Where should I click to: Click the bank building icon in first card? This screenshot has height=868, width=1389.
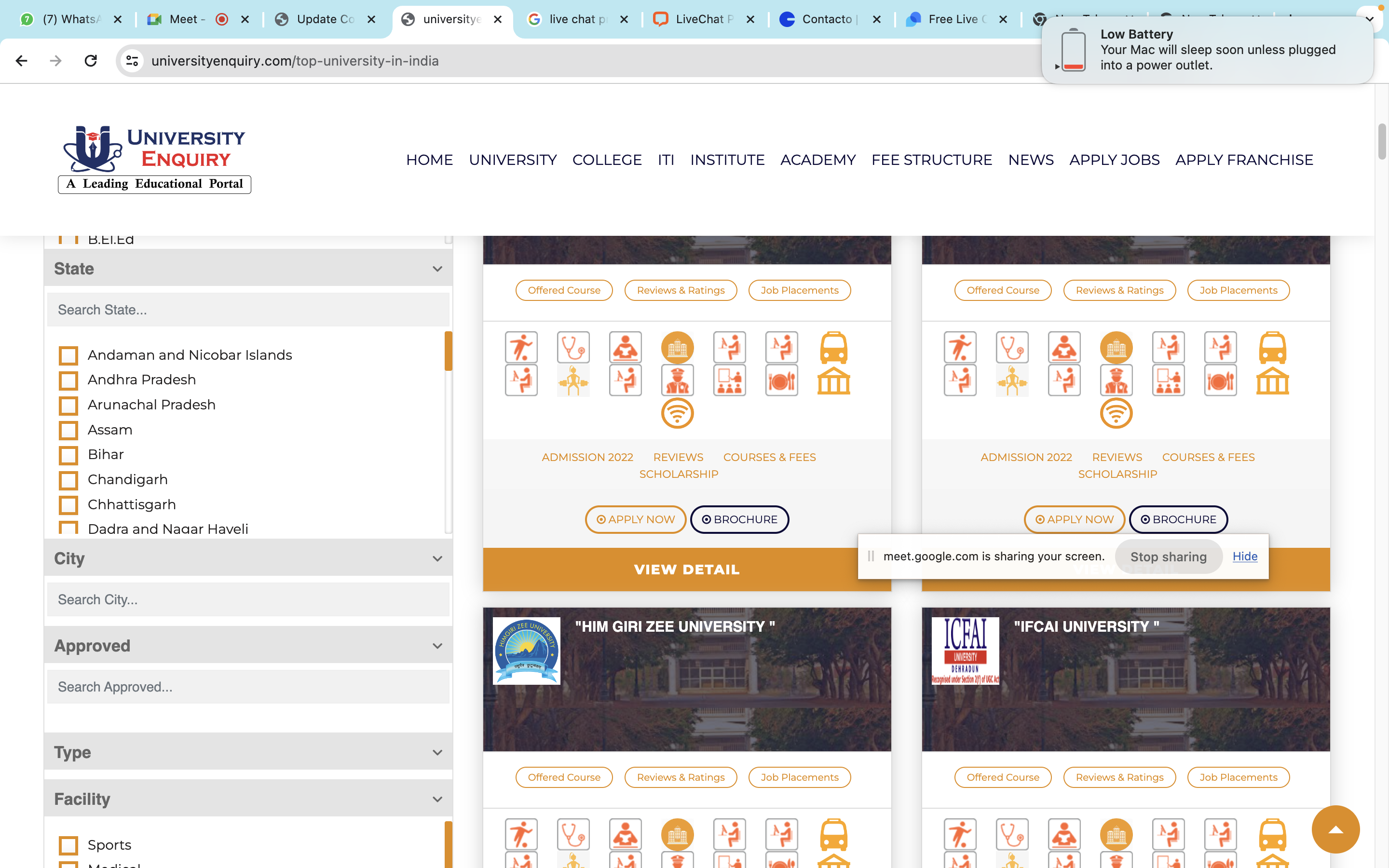(833, 380)
